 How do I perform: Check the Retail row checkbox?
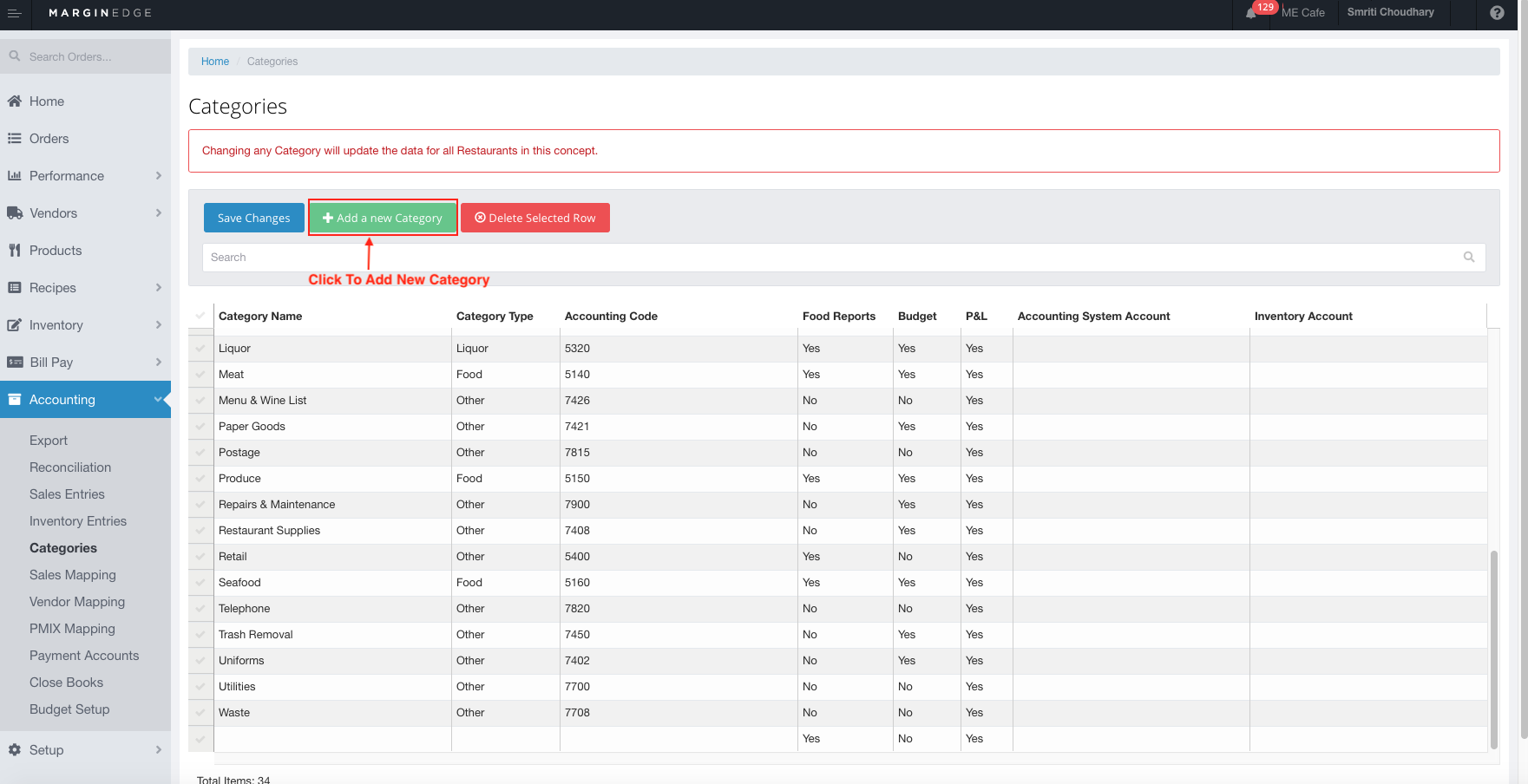click(x=200, y=557)
